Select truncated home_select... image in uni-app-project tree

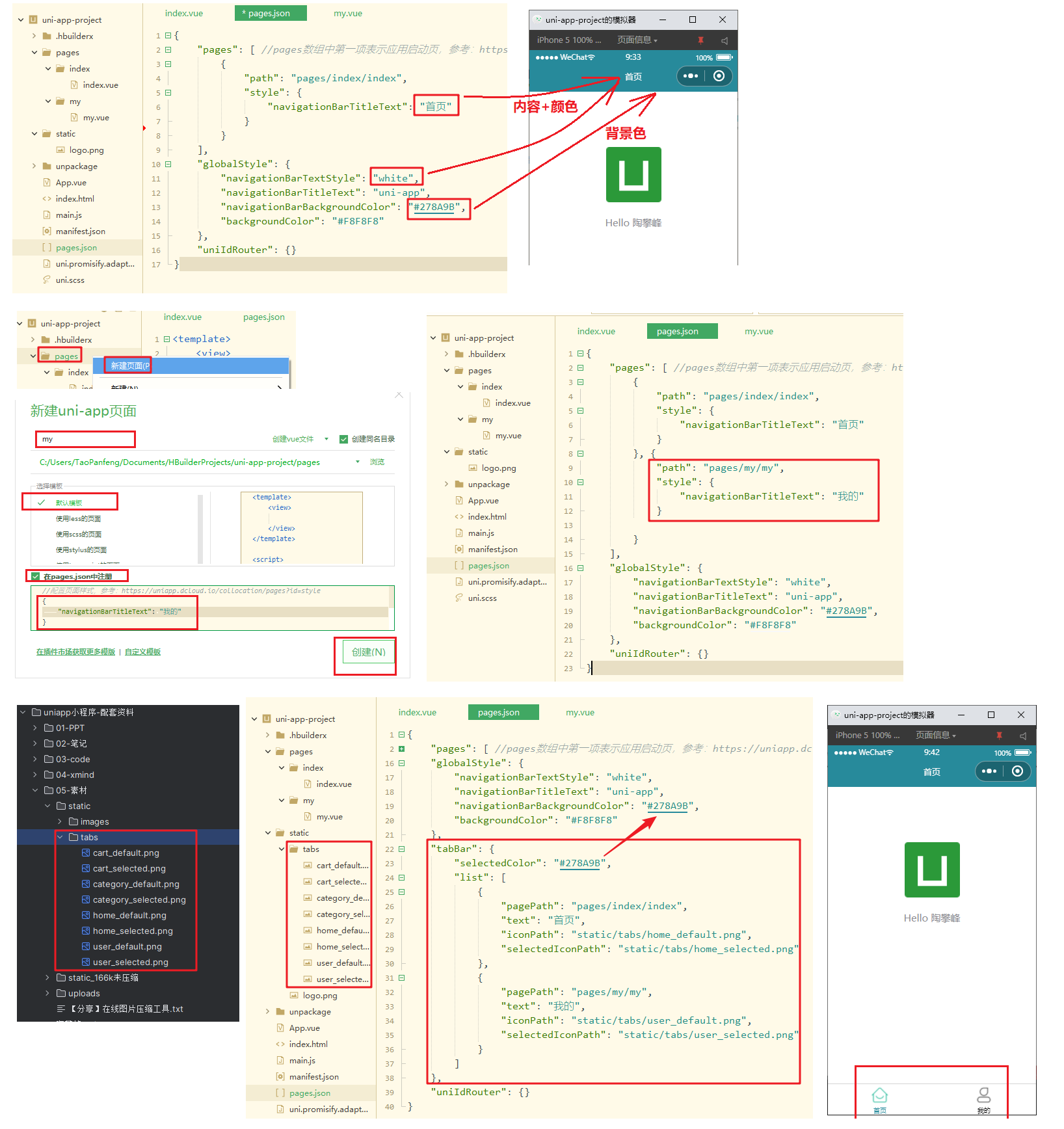pos(336,946)
